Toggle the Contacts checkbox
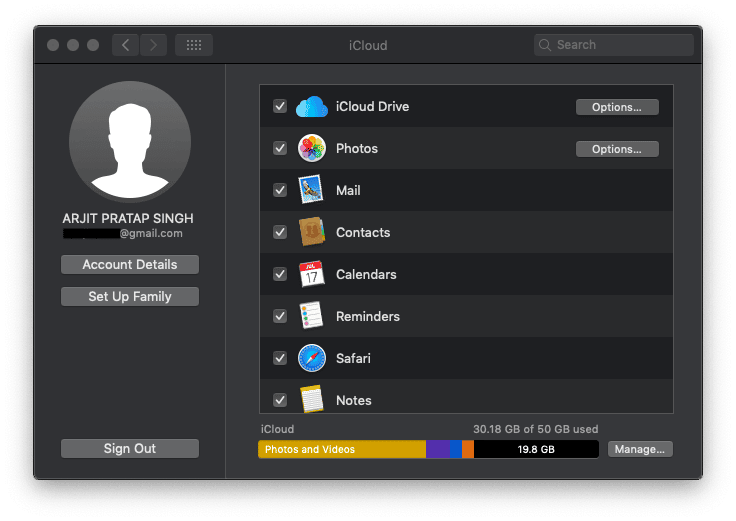The width and height of the screenshot is (736, 521). click(x=280, y=232)
